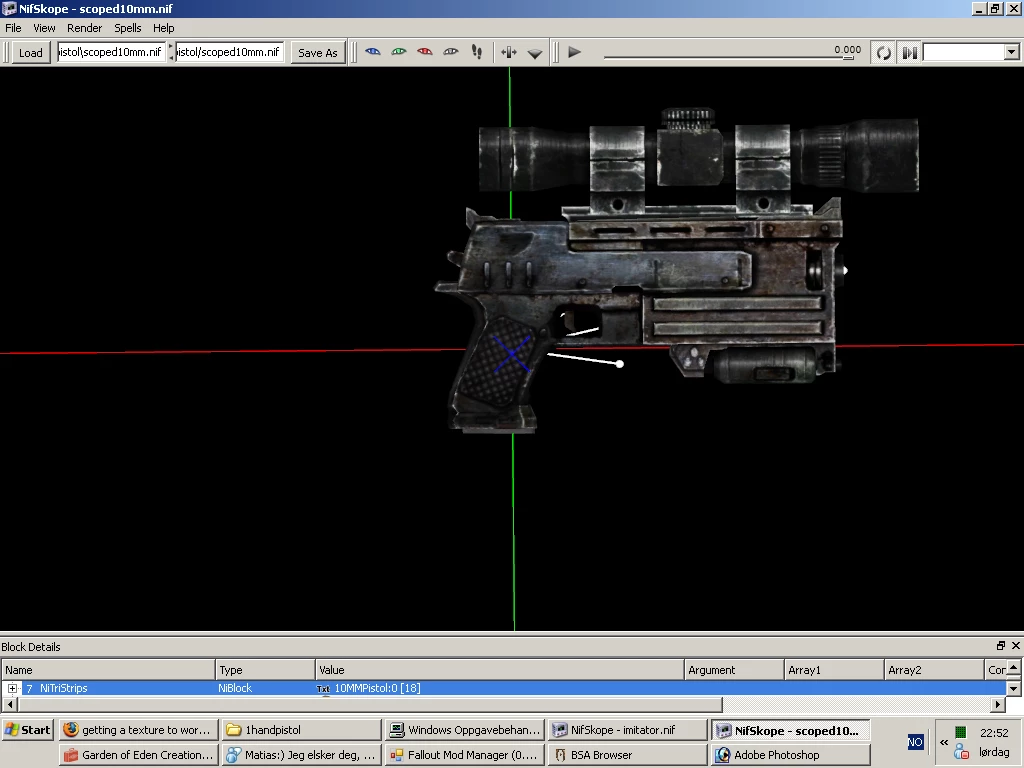Select the green eye view icon
Screen dimensions: 1024x768
tap(399, 52)
